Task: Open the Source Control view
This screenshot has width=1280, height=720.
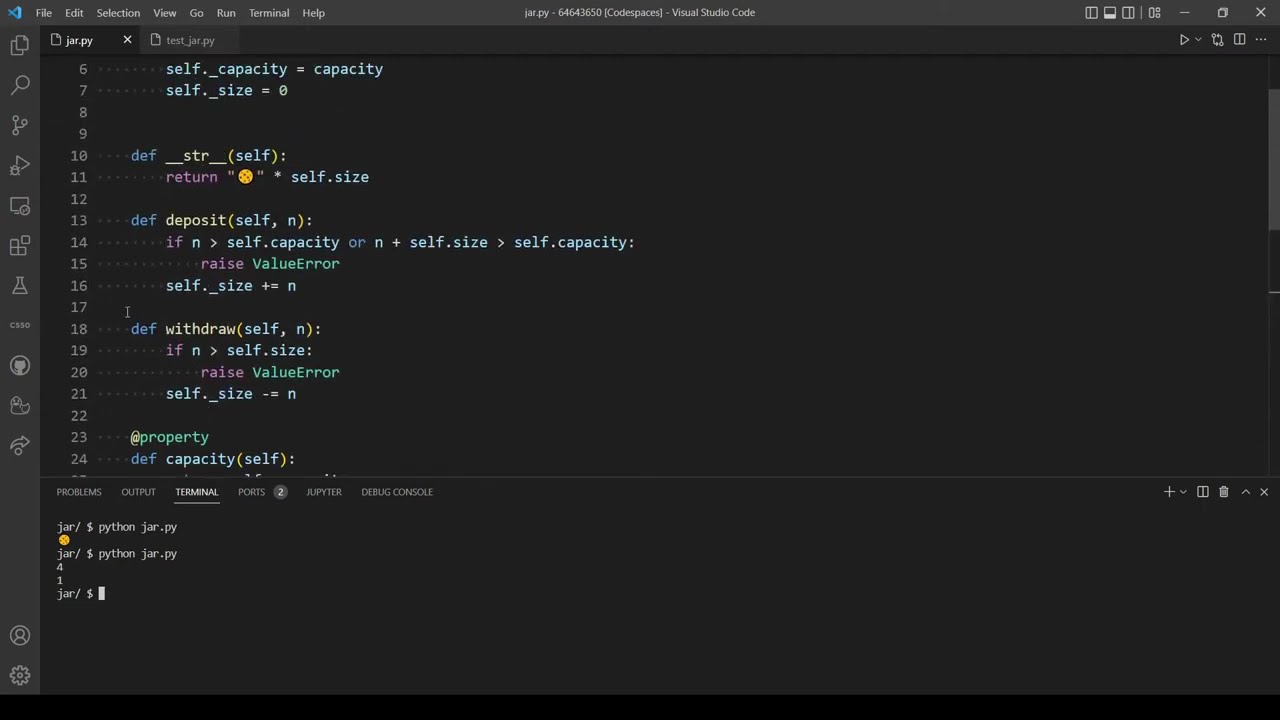Action: (x=20, y=125)
